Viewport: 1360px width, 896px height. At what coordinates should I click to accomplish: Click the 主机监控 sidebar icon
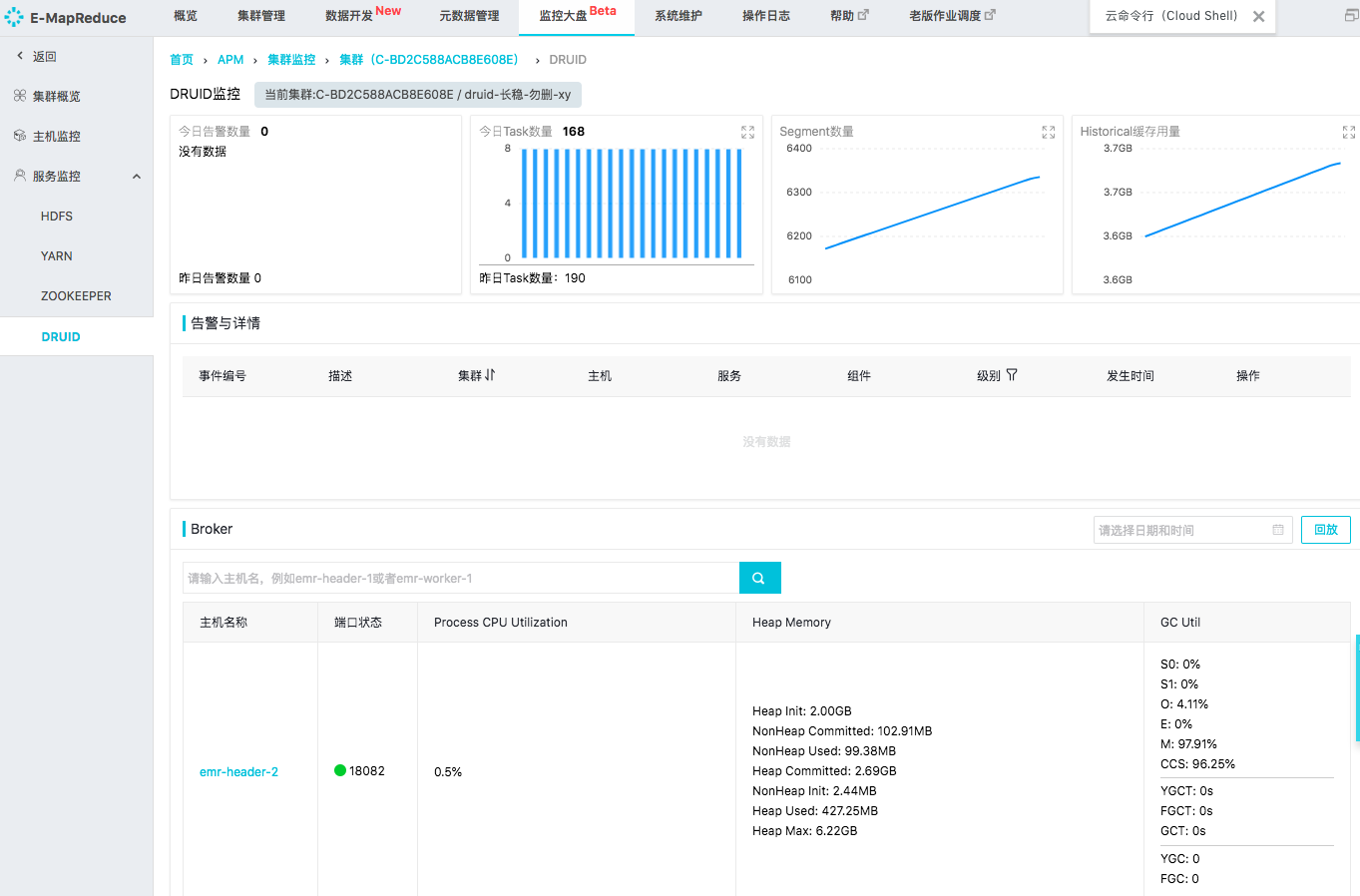click(x=20, y=136)
